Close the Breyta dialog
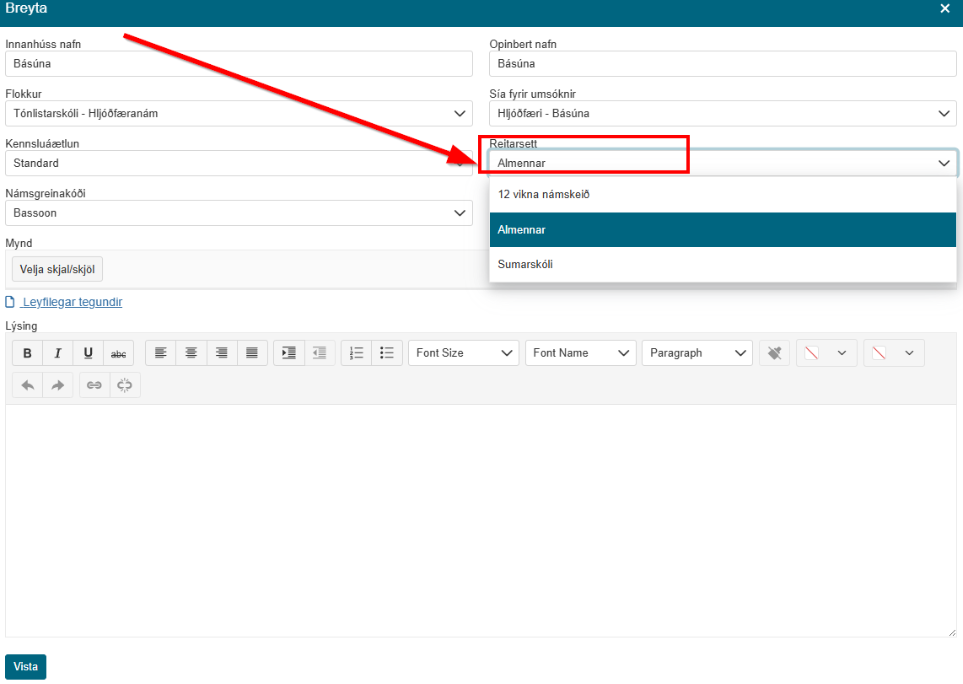Image resolution: width=963 pixels, height=684 pixels. (945, 9)
